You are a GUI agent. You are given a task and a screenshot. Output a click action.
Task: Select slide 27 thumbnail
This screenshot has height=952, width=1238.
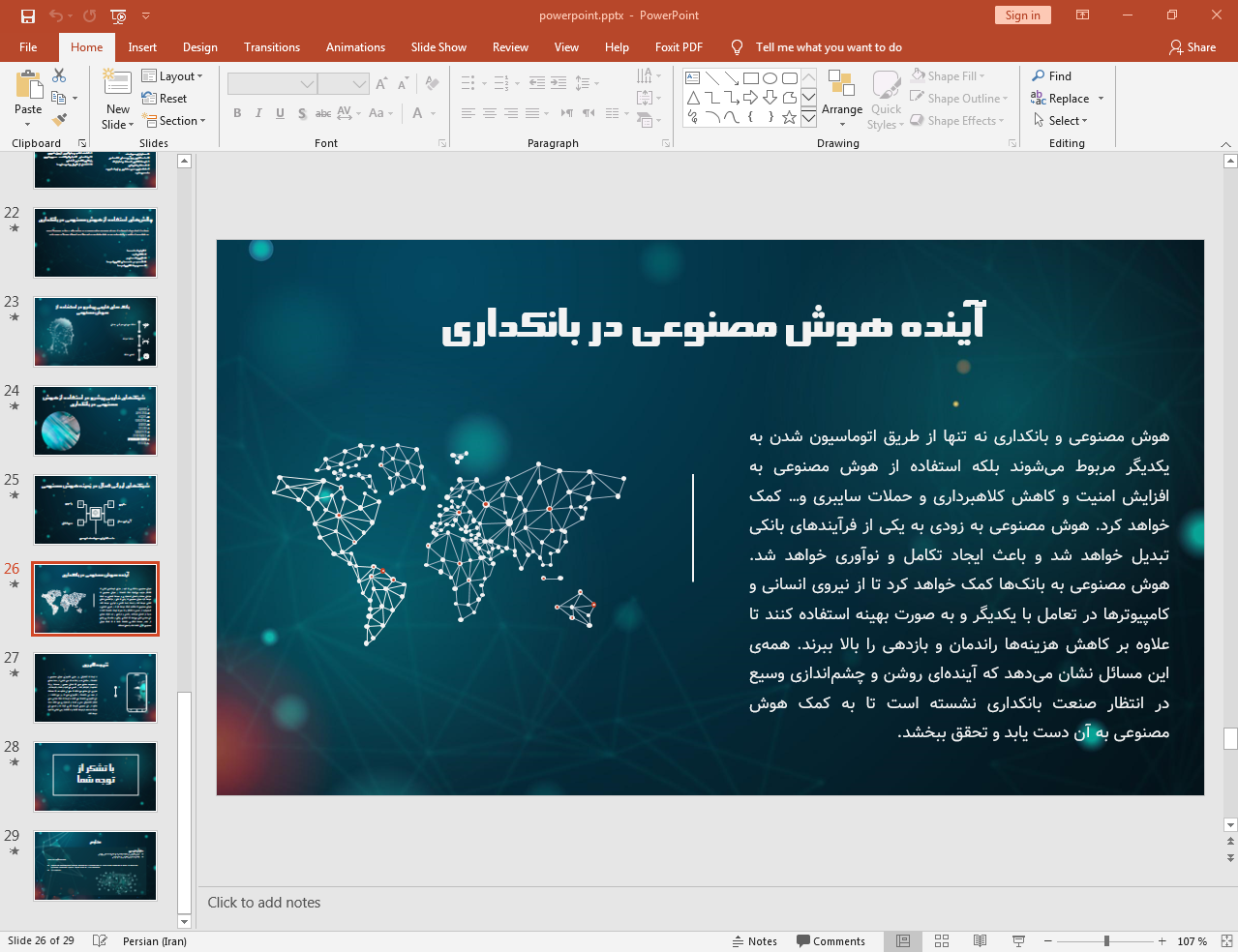click(x=95, y=688)
